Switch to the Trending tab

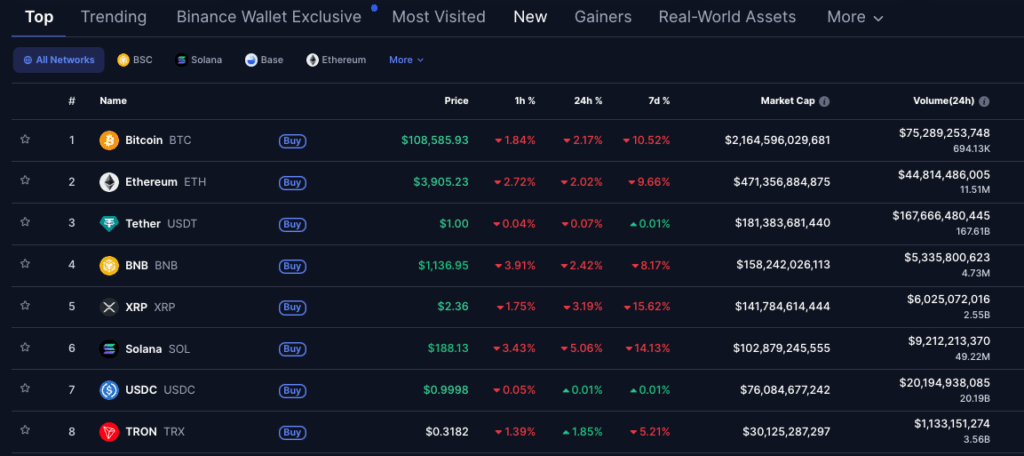[113, 17]
